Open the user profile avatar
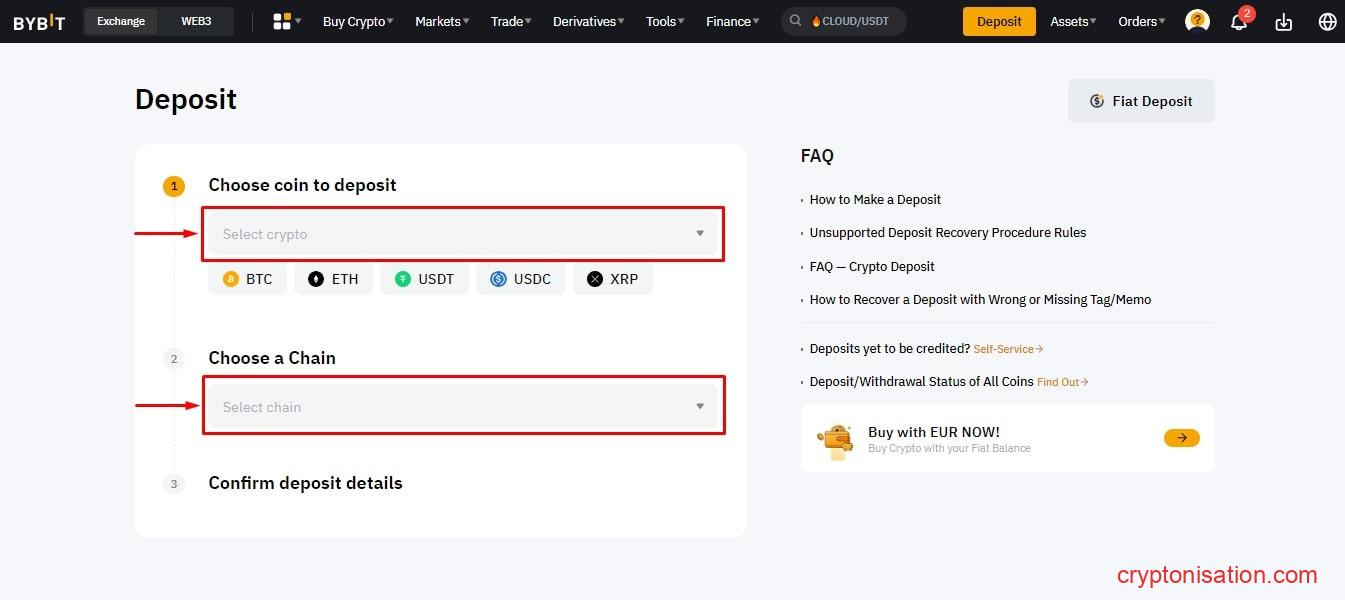This screenshot has height=600, width=1345. pos(1196,21)
